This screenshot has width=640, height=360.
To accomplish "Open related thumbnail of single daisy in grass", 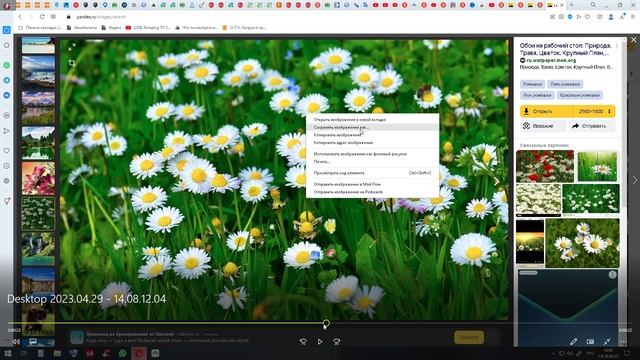I will (598, 166).
